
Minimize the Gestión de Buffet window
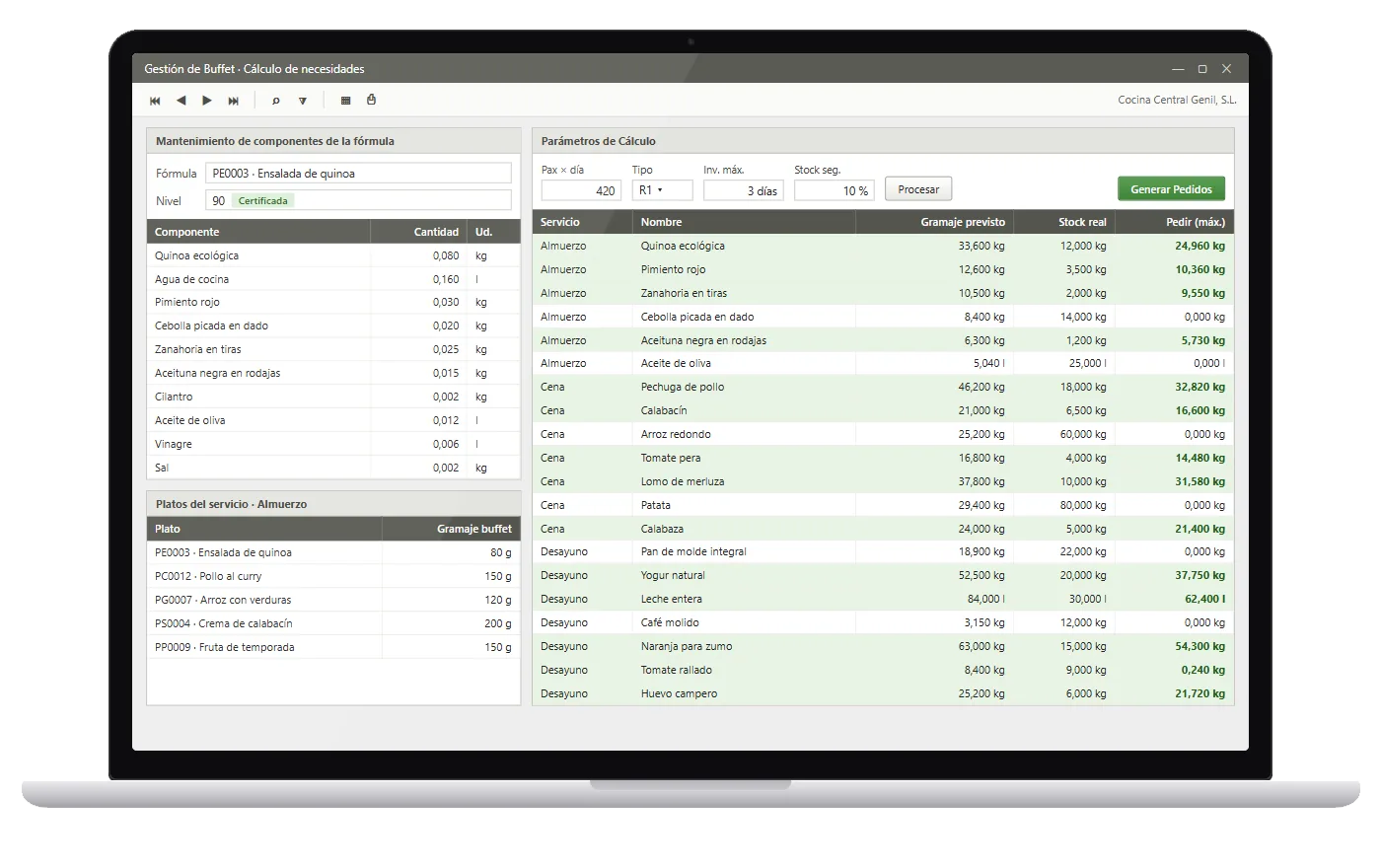[1178, 69]
